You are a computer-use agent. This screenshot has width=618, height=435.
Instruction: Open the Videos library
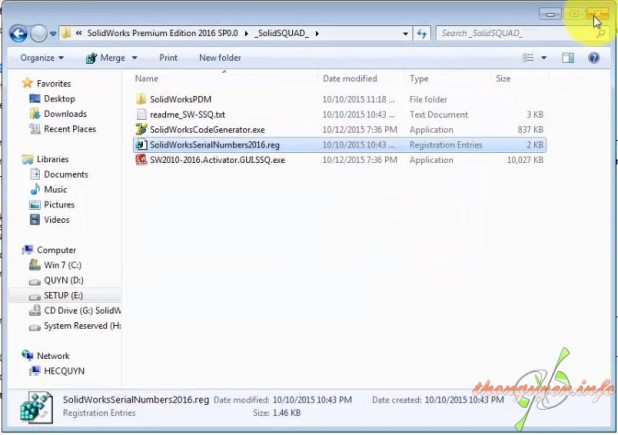pyautogui.click(x=56, y=220)
